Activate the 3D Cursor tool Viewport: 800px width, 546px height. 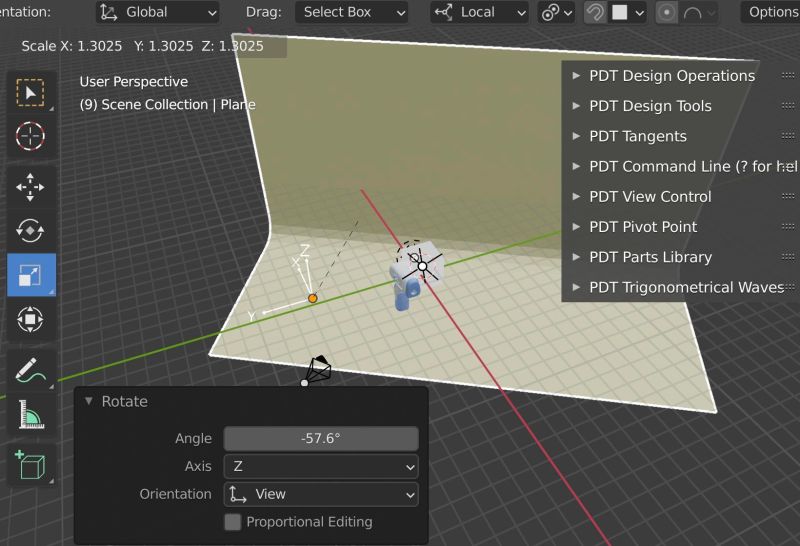(31, 136)
